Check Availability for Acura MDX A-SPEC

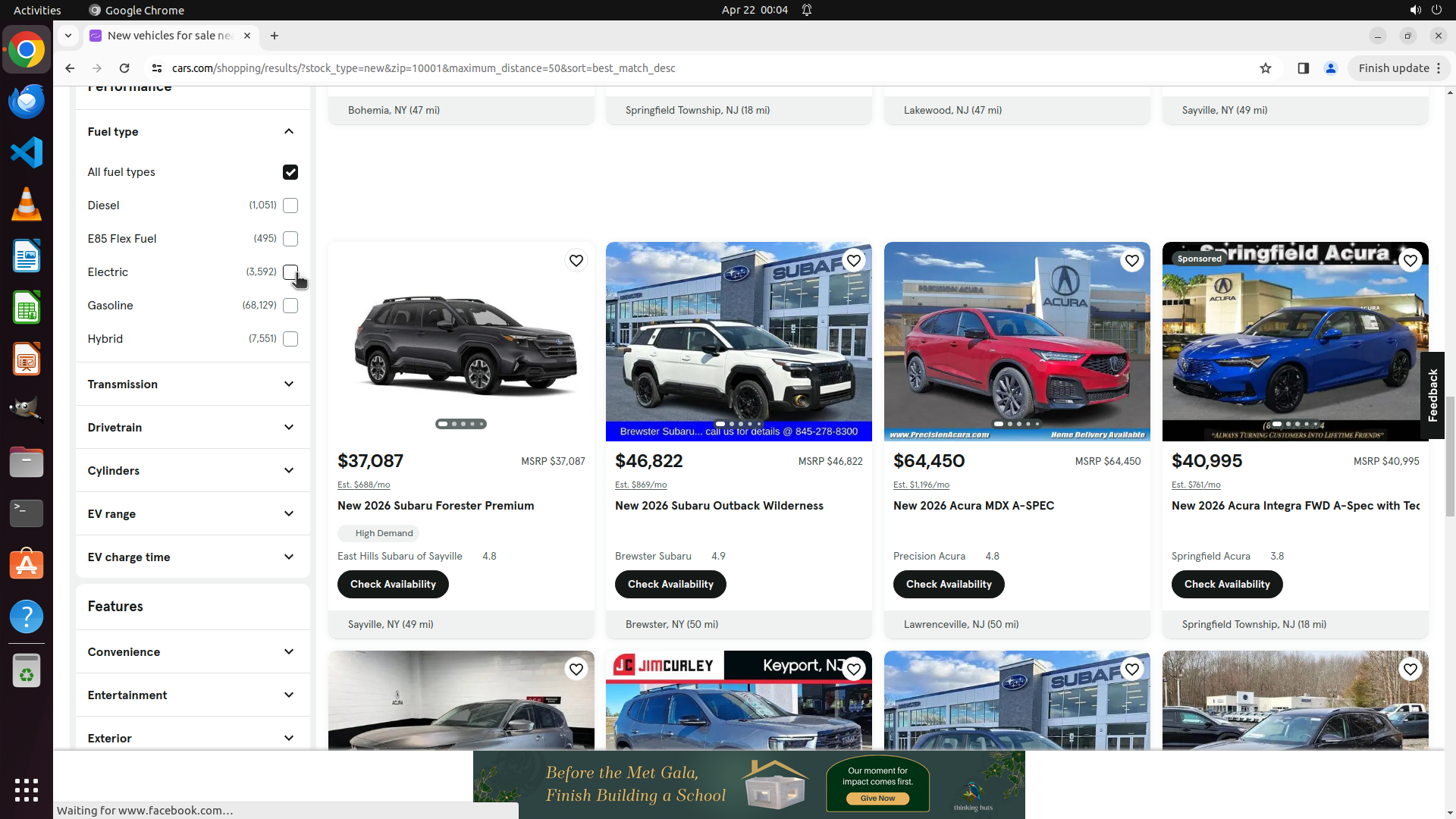pos(948,585)
